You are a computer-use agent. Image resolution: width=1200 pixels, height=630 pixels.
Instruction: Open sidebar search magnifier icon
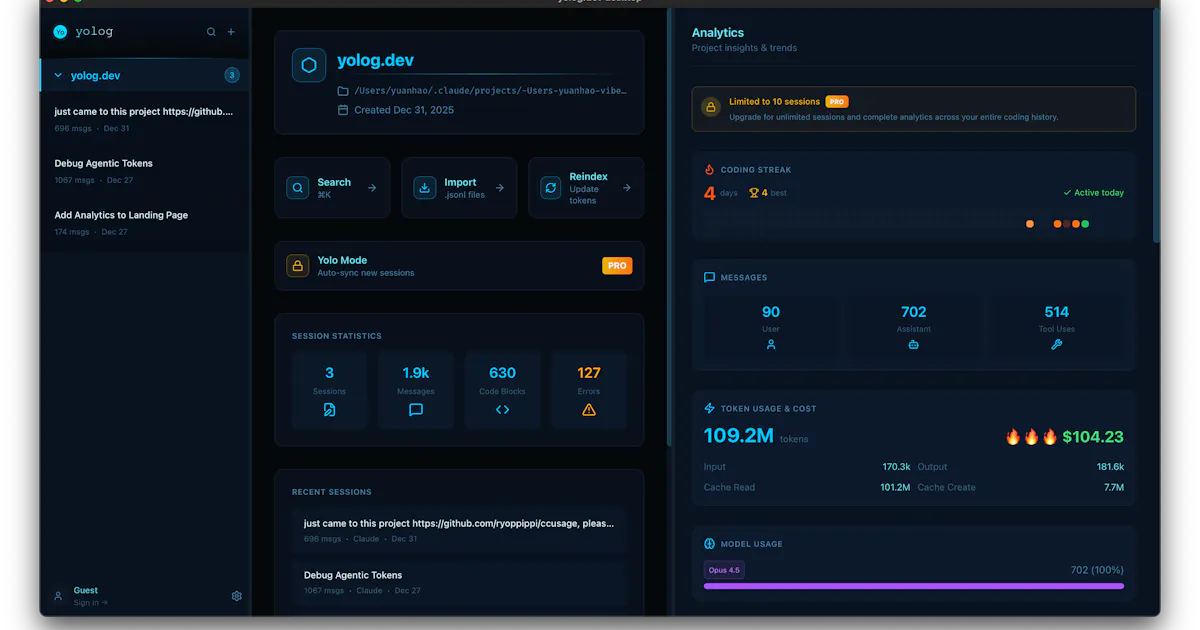click(x=211, y=32)
